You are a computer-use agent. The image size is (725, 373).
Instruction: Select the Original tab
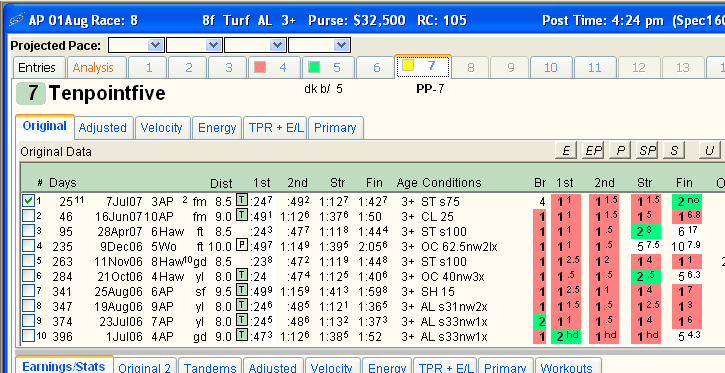click(45, 126)
